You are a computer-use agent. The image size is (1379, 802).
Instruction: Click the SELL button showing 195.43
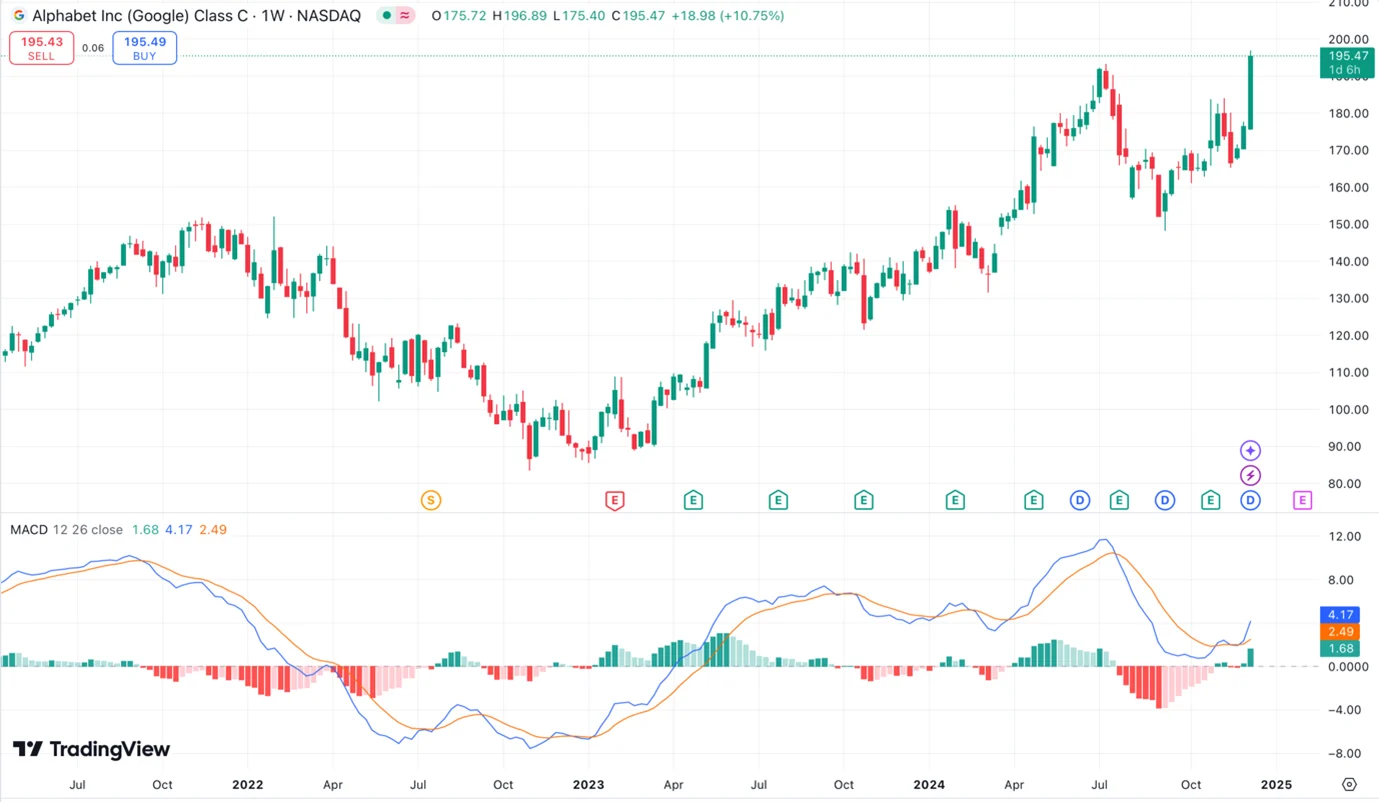click(41, 47)
